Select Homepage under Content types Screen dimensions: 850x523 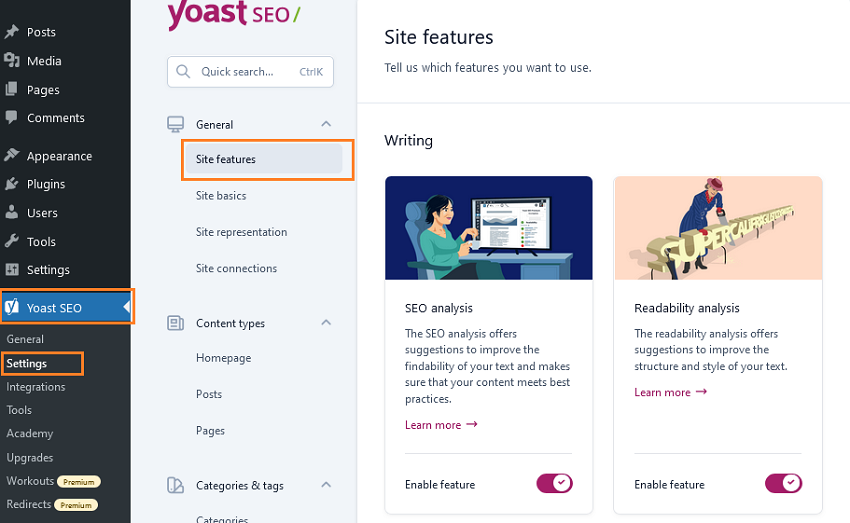click(x=223, y=358)
